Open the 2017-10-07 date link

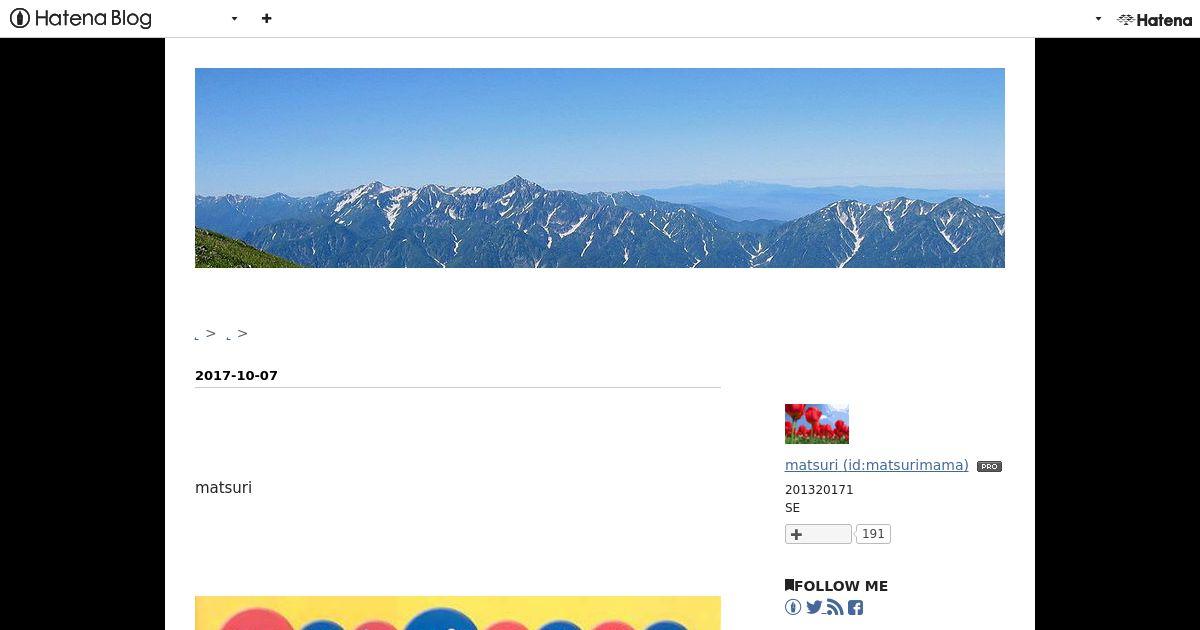tap(236, 376)
